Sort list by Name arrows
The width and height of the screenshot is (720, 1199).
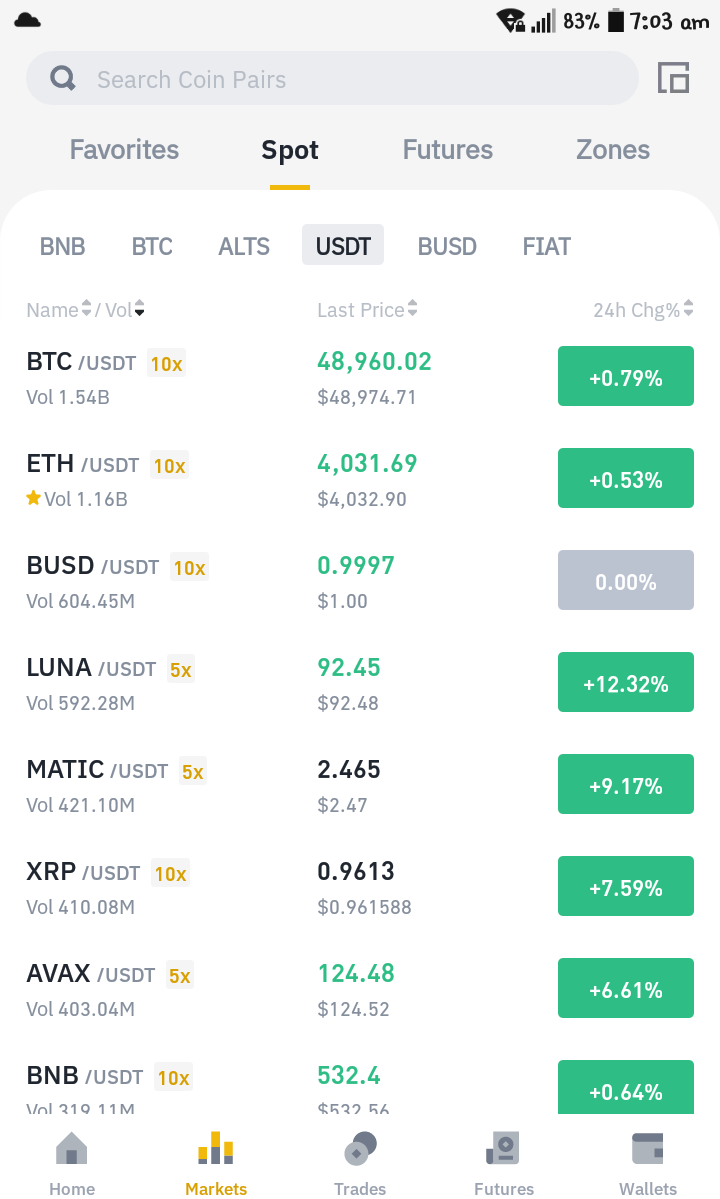coord(86,308)
